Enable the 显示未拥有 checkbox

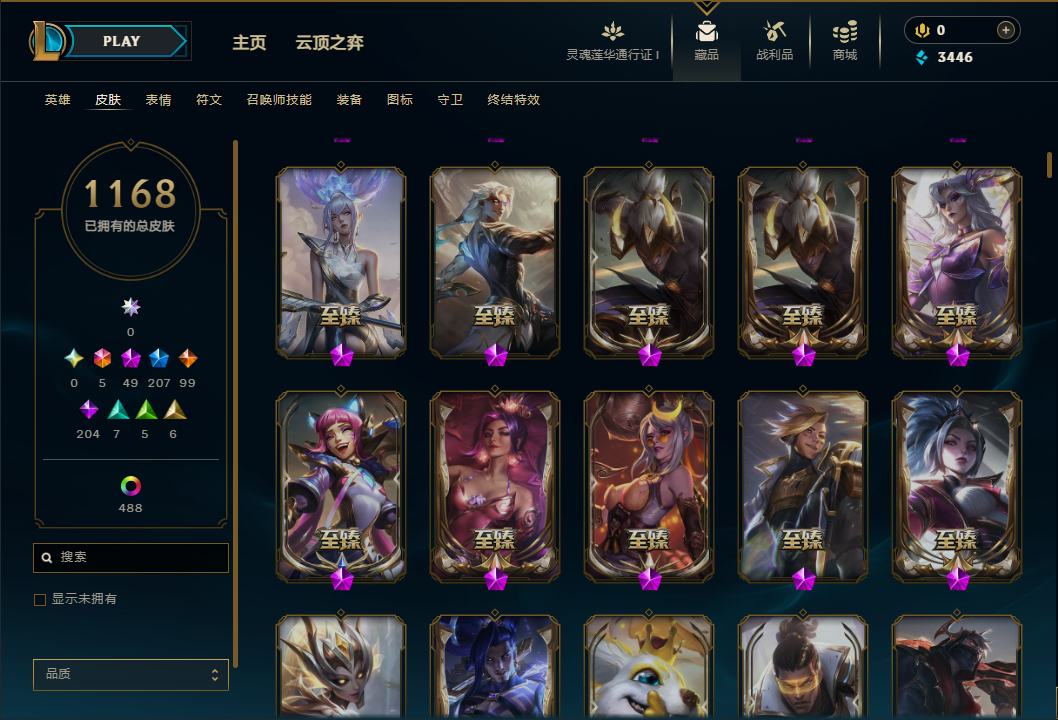[x=40, y=599]
